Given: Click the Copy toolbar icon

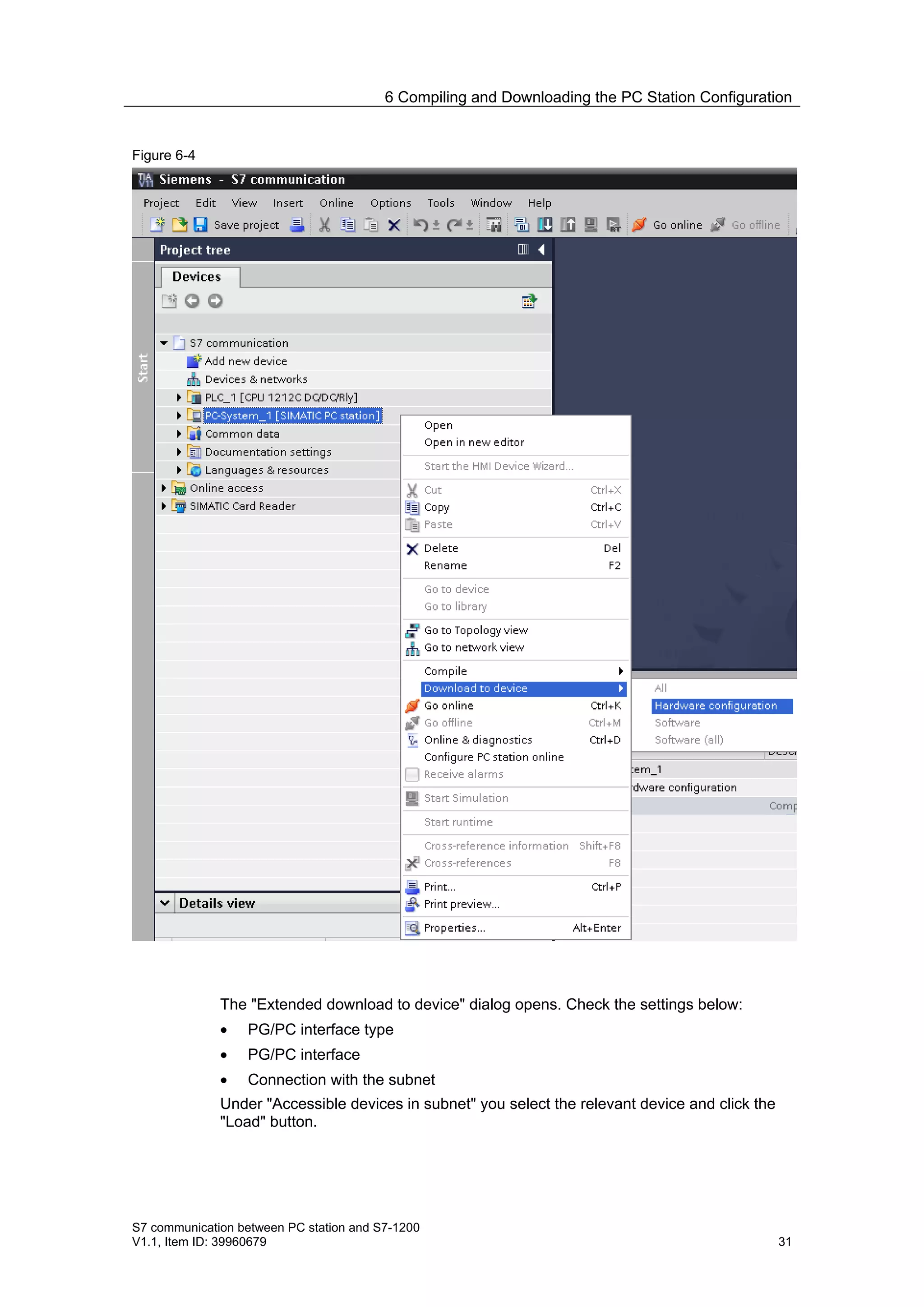Looking at the screenshot, I should coord(348,225).
